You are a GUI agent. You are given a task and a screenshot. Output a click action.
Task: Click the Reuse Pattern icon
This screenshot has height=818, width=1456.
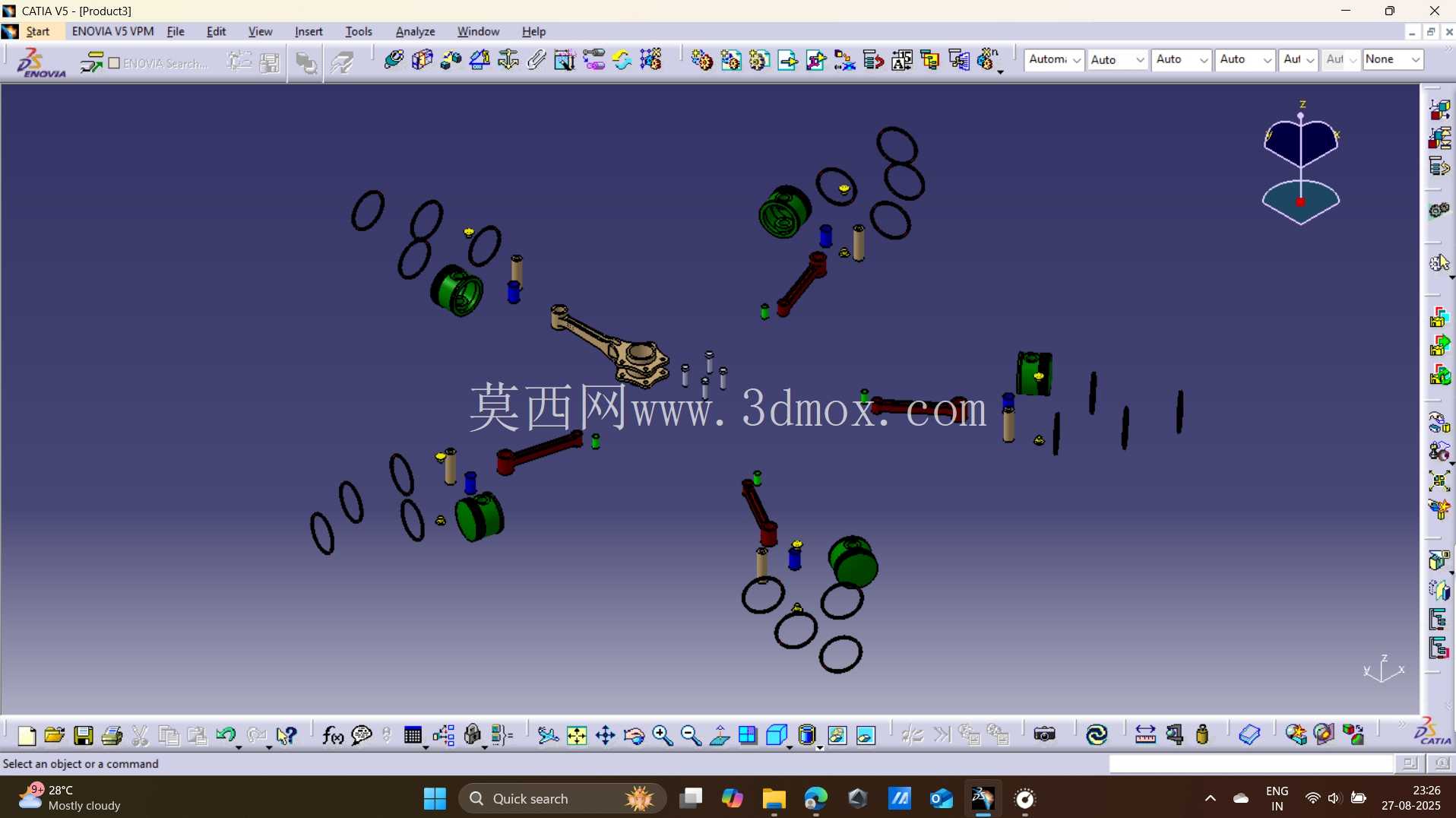[x=650, y=60]
